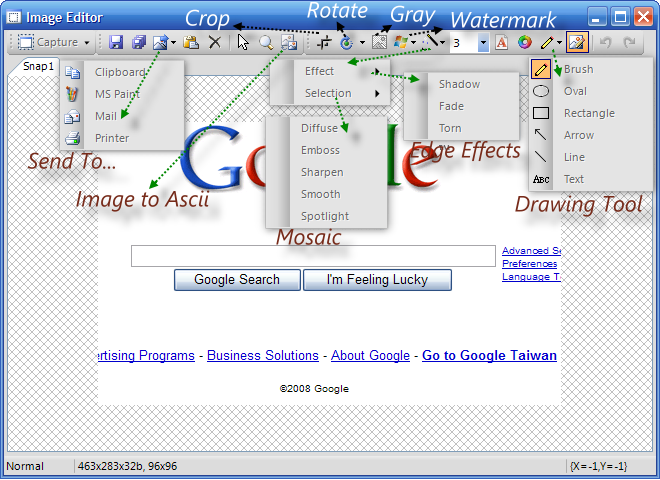Click the Normal status bar text
Screen dimensions: 660x480
(25, 466)
